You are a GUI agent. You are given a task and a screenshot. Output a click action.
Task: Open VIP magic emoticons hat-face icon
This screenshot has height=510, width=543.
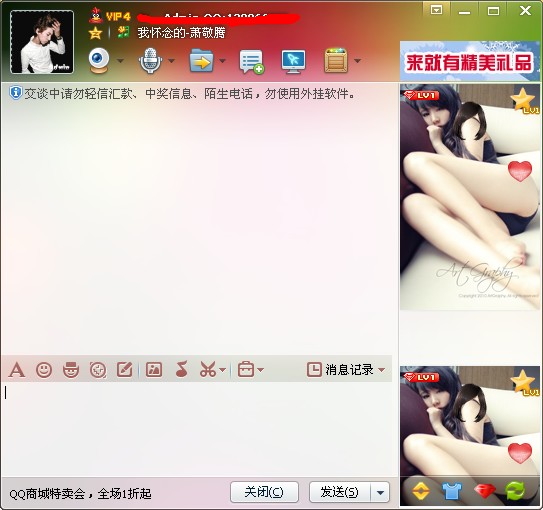point(71,370)
